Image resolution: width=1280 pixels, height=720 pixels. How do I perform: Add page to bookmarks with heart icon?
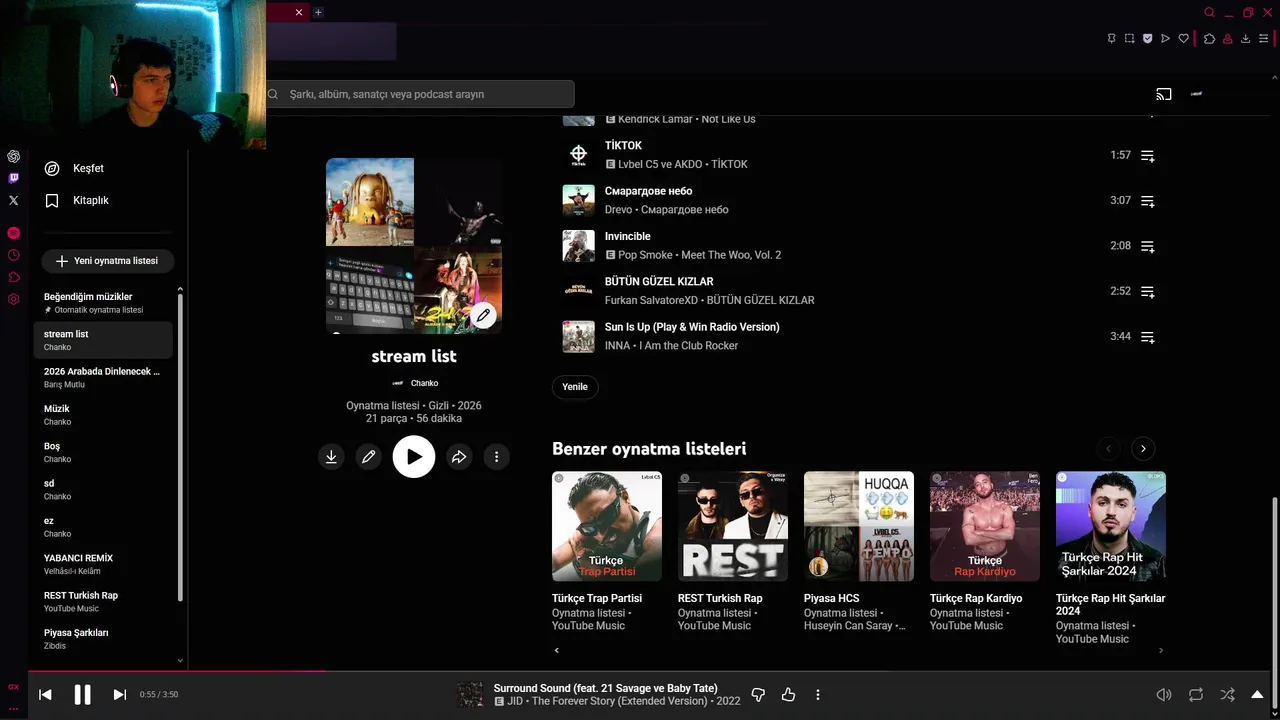[x=1183, y=39]
